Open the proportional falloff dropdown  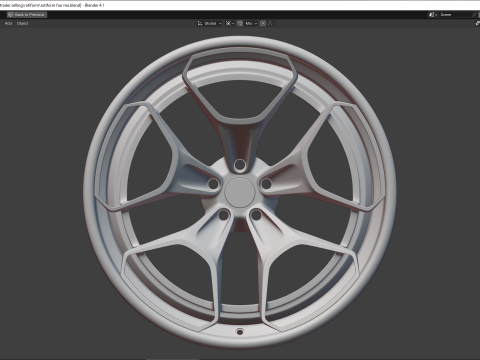(x=272, y=23)
